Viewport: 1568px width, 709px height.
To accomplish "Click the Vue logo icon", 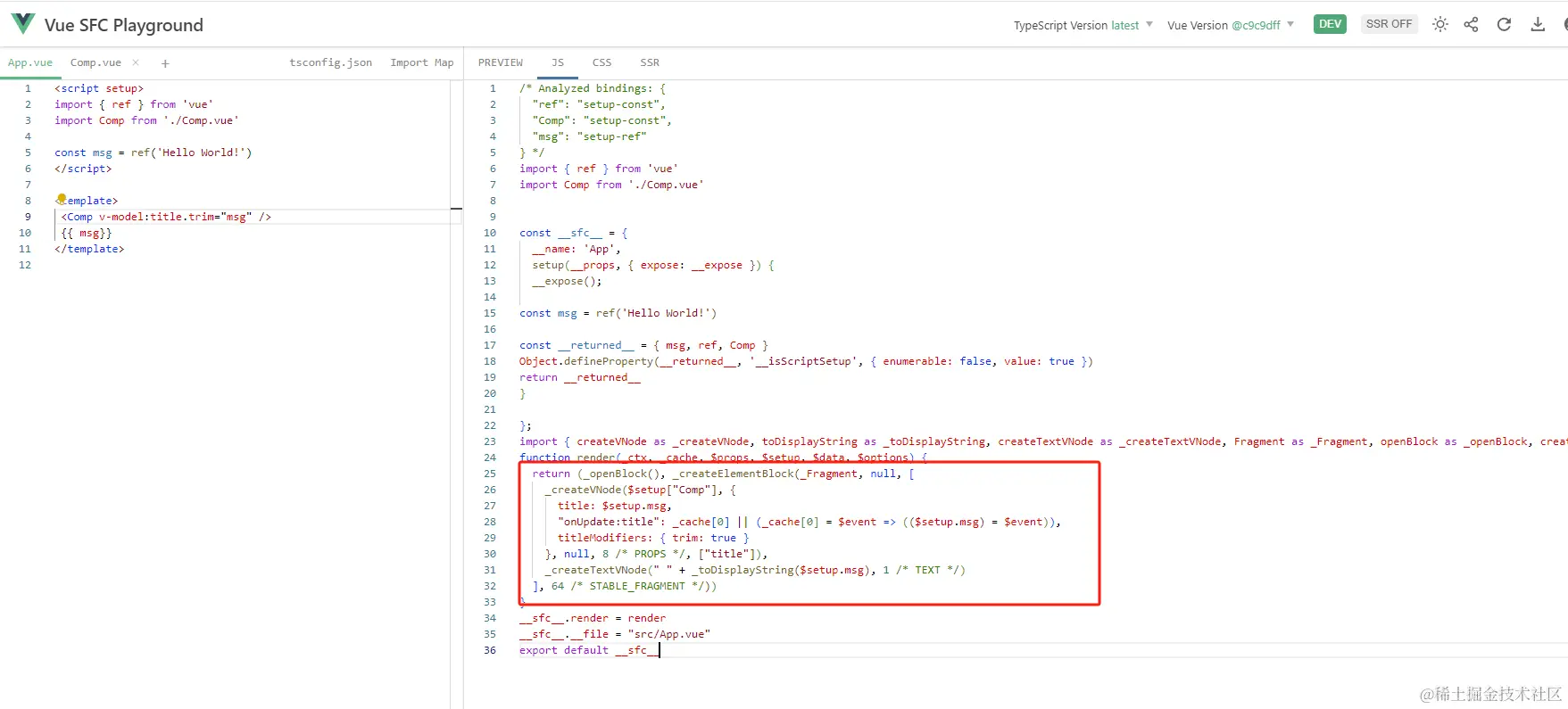I will 23,24.
